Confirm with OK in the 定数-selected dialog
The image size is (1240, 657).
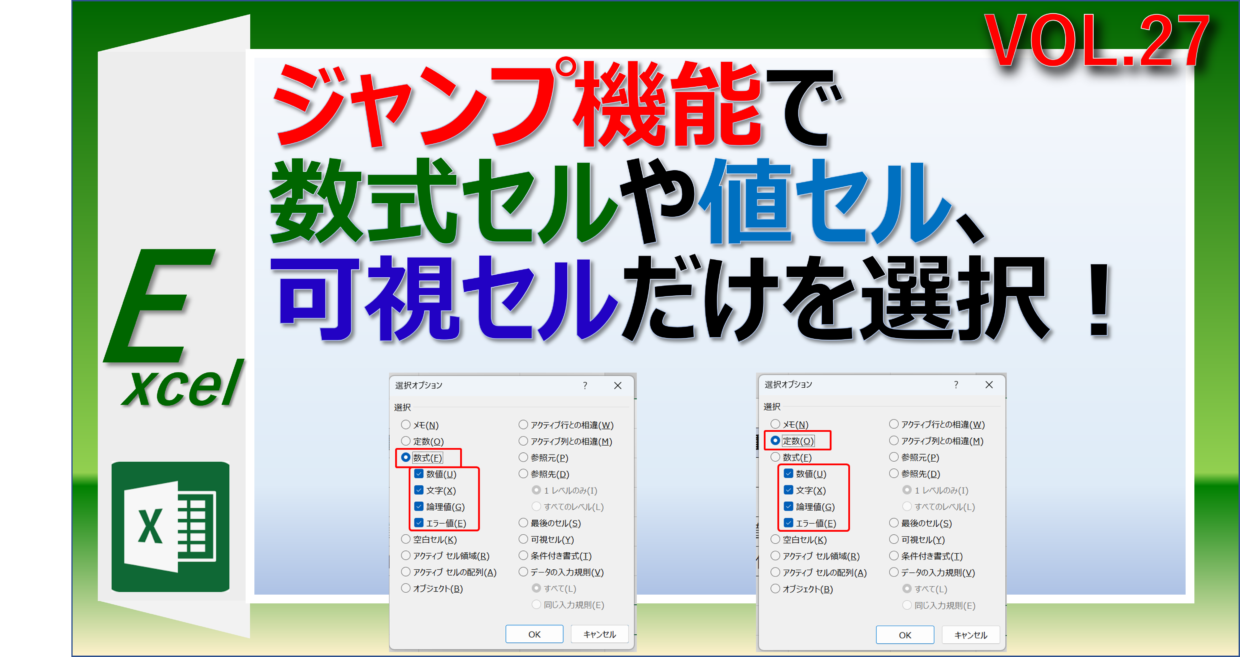(905, 635)
